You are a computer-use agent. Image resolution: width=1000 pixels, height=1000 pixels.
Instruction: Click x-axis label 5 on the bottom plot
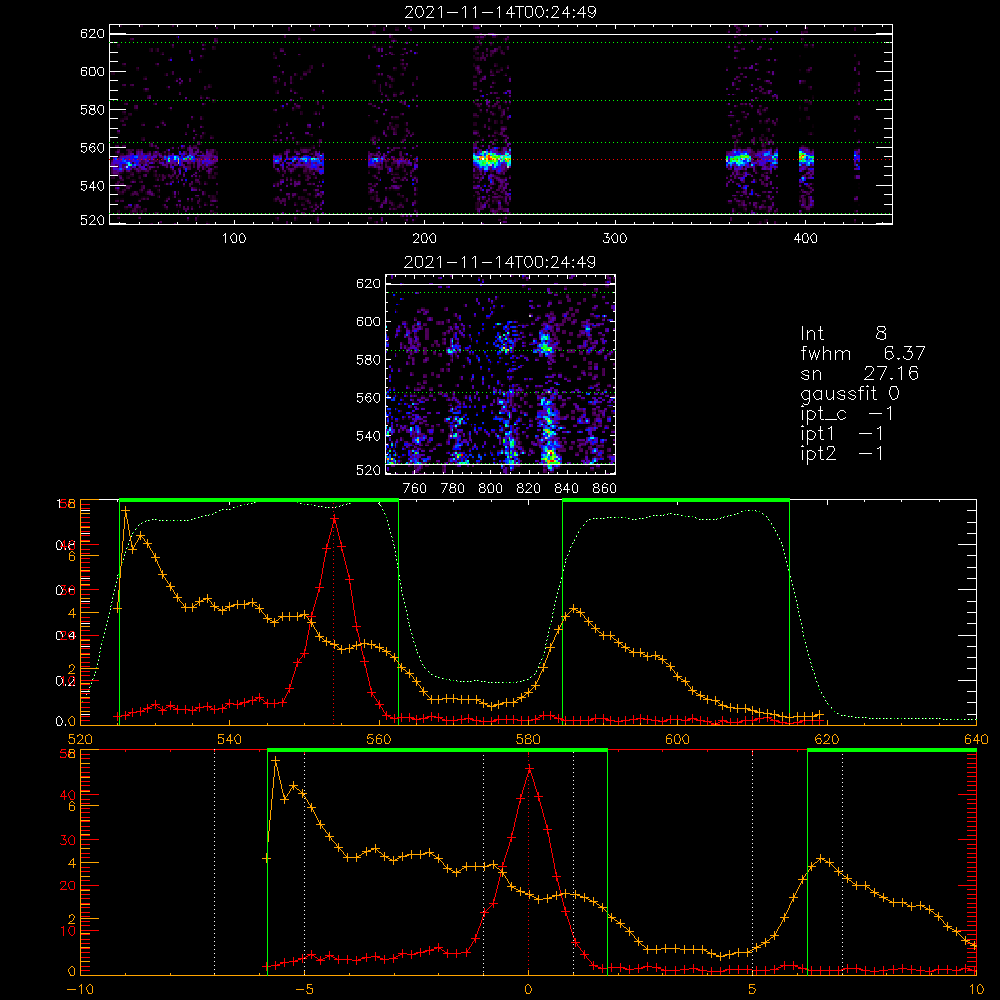tap(753, 989)
